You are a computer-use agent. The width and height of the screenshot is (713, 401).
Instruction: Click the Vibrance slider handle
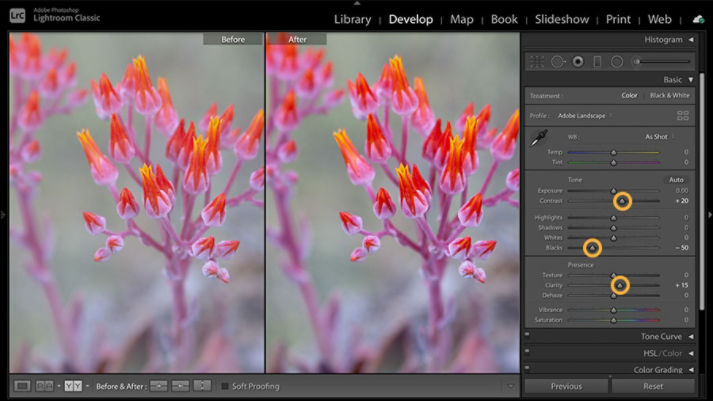[613, 310]
